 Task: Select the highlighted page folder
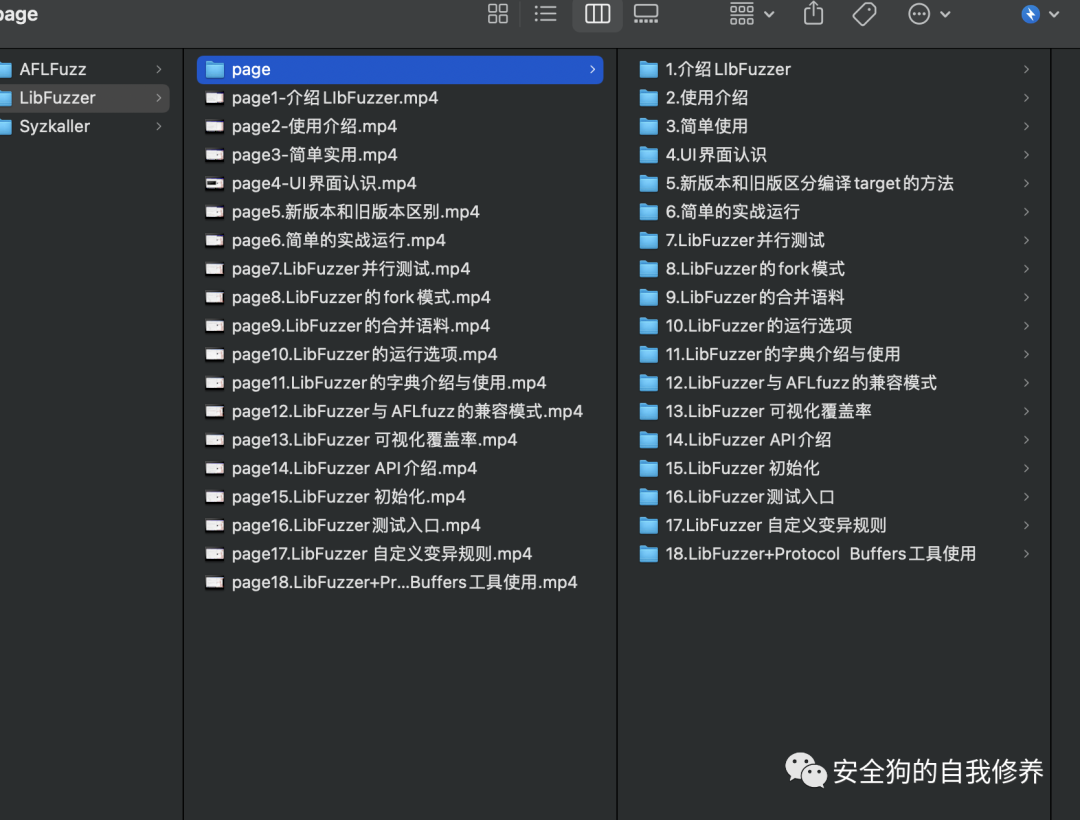[400, 70]
